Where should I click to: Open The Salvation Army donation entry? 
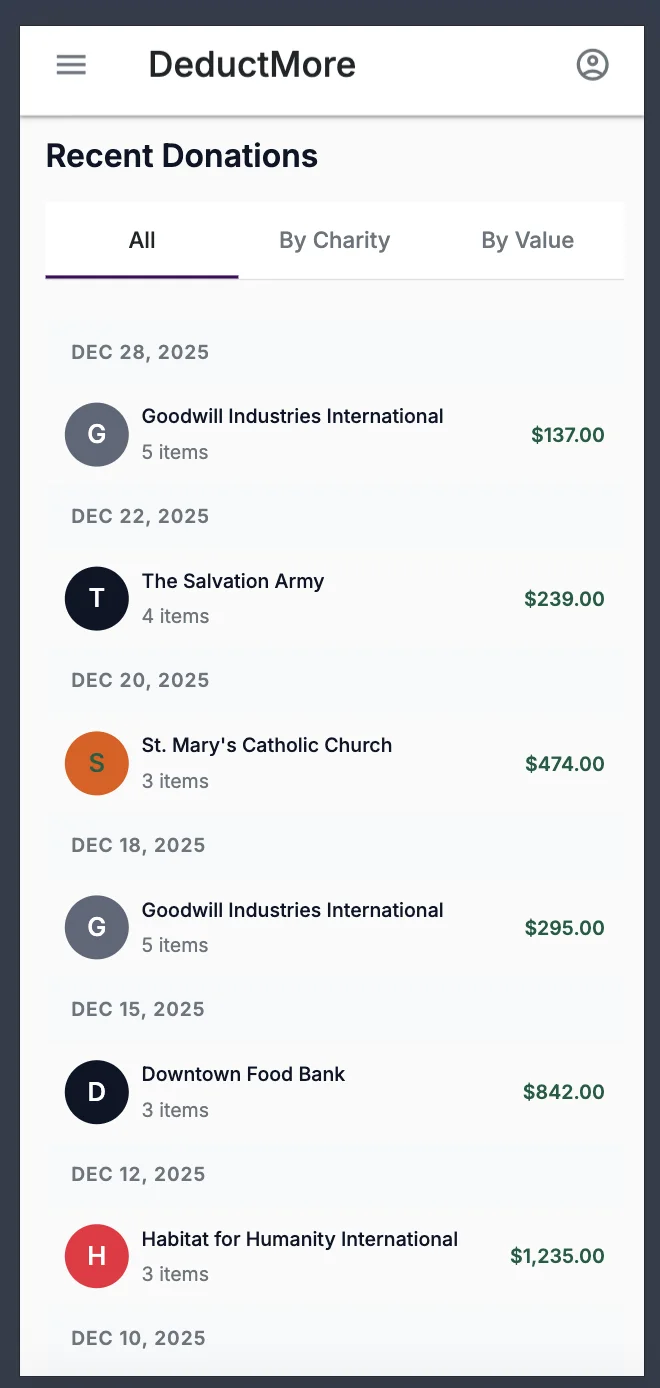coord(233,582)
